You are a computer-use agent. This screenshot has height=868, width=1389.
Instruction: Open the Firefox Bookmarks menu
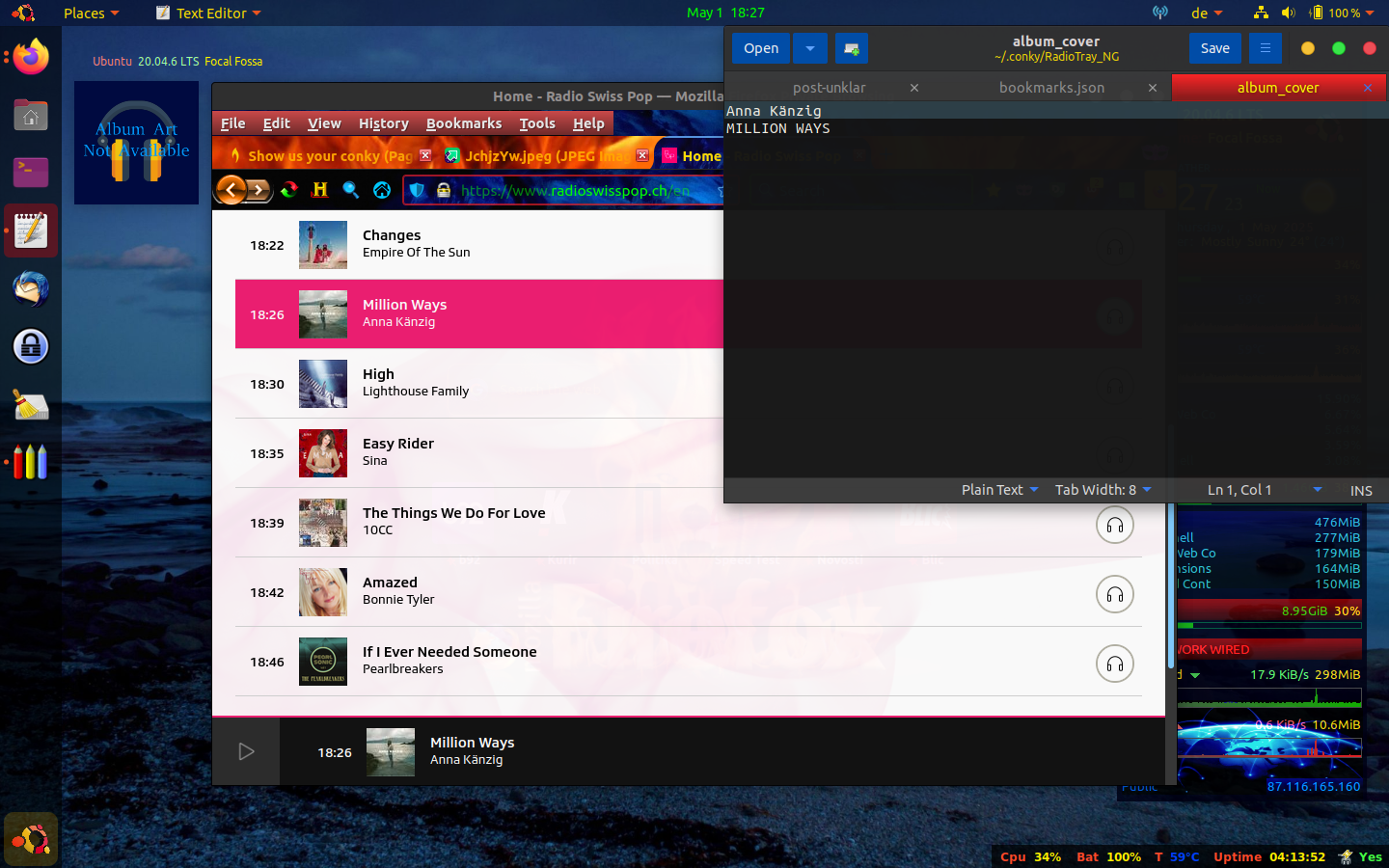pyautogui.click(x=464, y=123)
